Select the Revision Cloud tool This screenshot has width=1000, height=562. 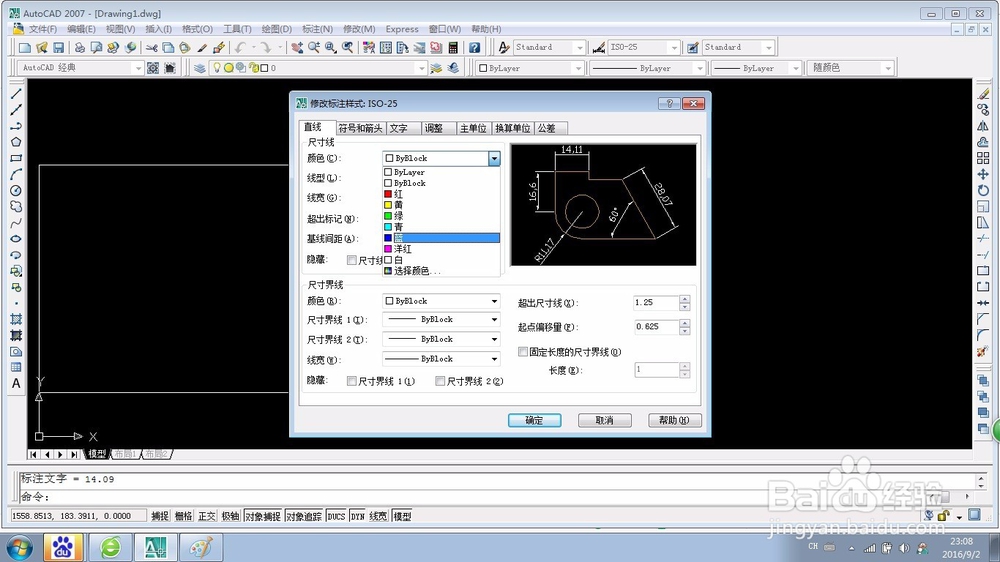16,207
